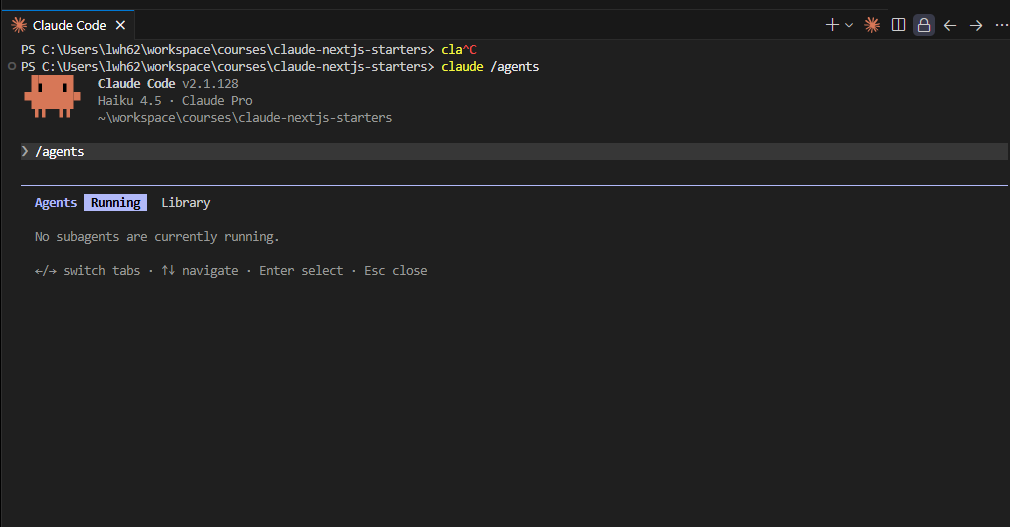Click the 'switch tabs' hint text
Screen dimensions: 1010x527
point(101,271)
